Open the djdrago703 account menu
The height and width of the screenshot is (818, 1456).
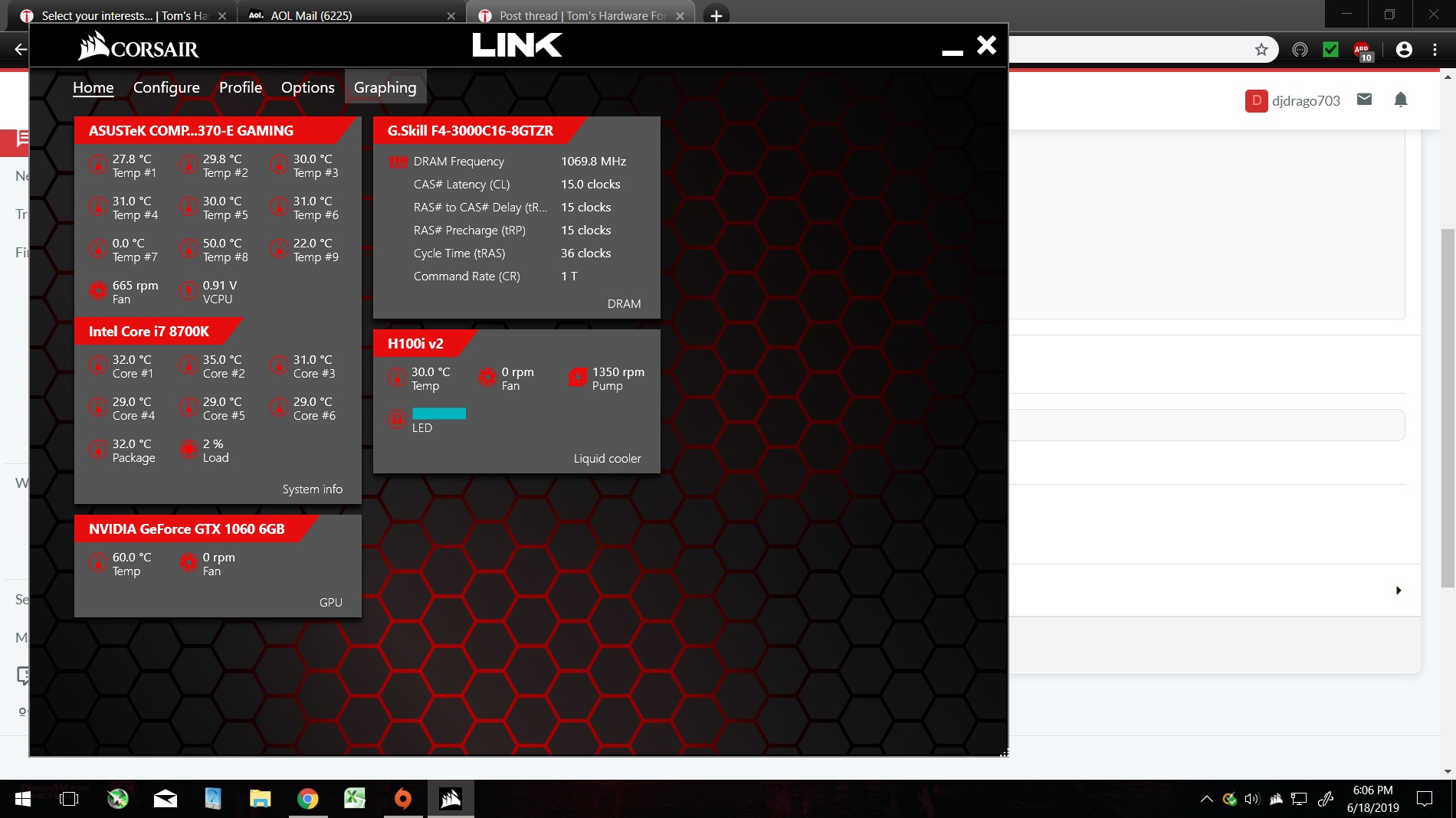[1293, 100]
